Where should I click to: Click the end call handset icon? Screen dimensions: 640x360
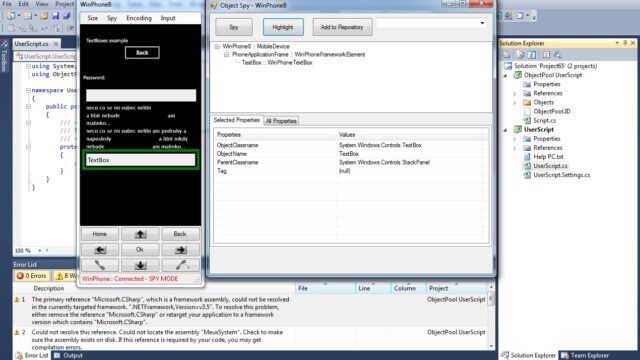point(180,265)
